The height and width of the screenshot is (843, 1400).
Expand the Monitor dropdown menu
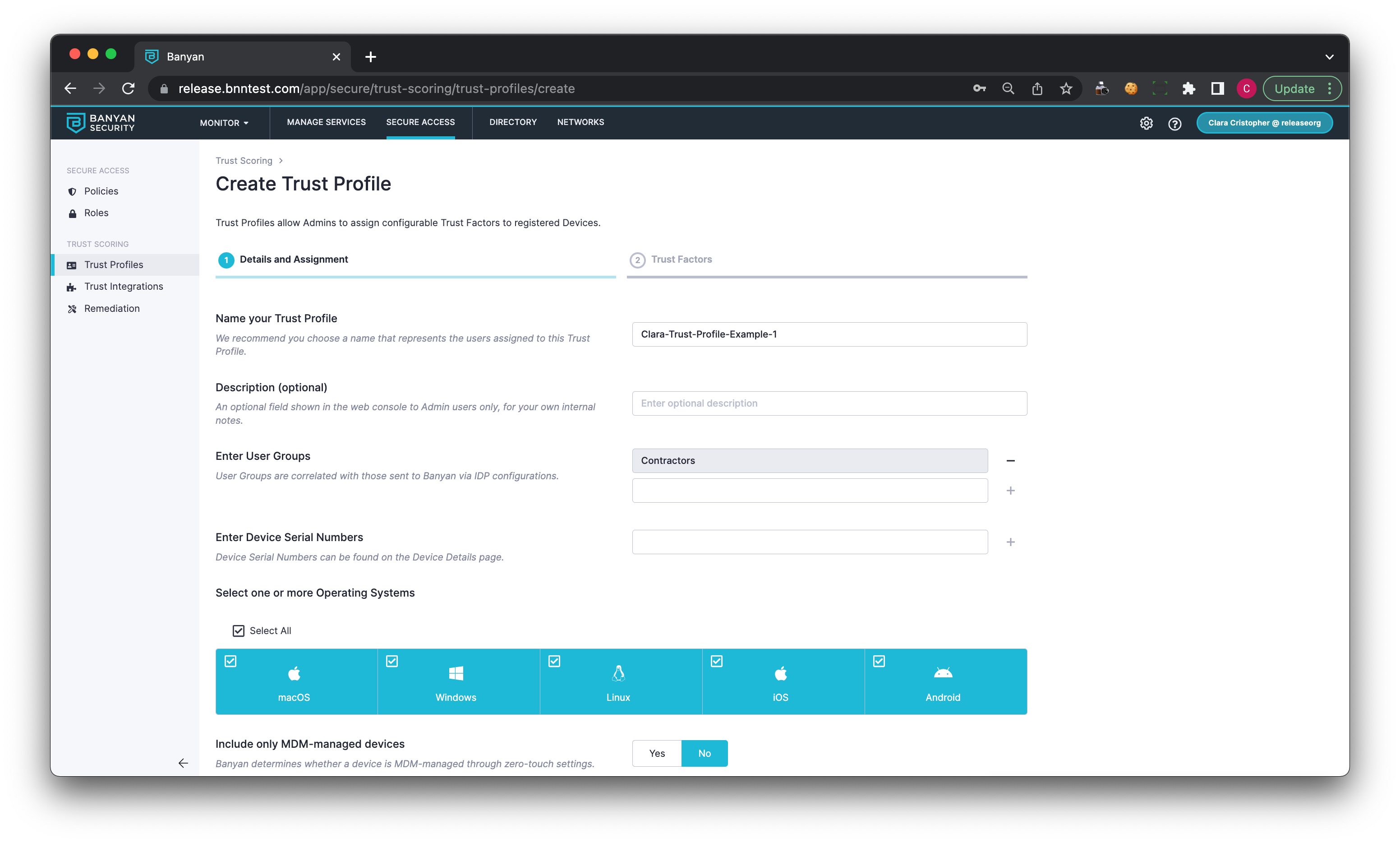[224, 123]
